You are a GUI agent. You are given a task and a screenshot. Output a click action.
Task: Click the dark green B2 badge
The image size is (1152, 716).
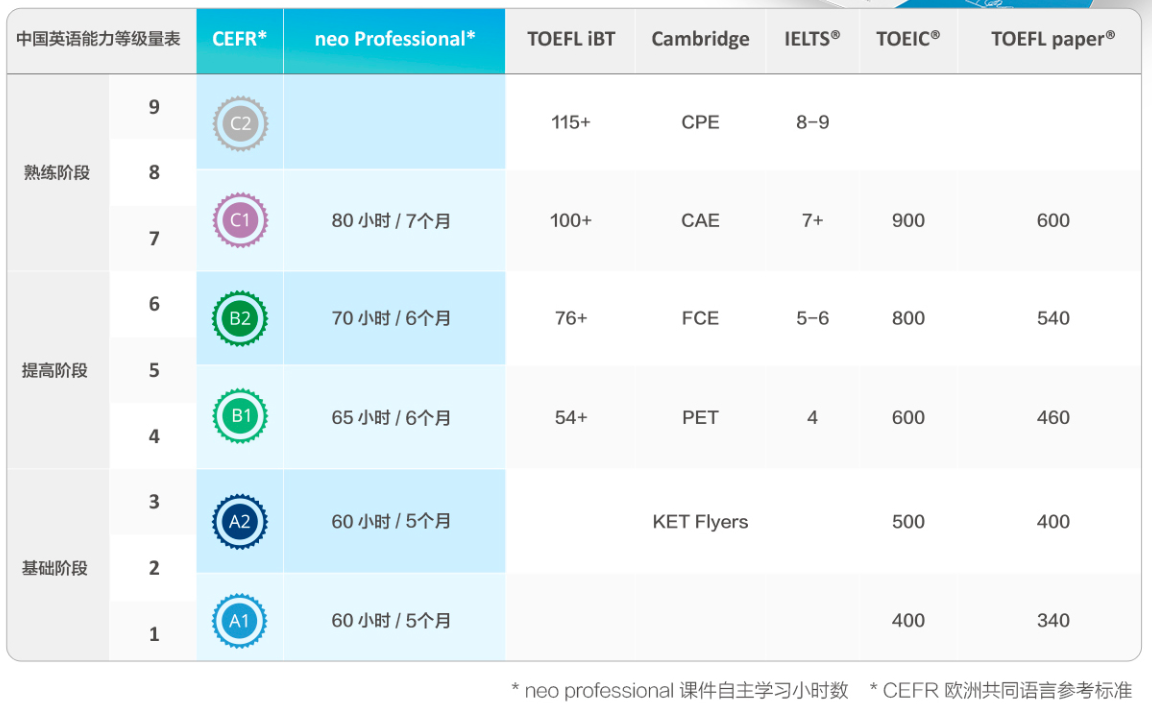[x=240, y=319]
